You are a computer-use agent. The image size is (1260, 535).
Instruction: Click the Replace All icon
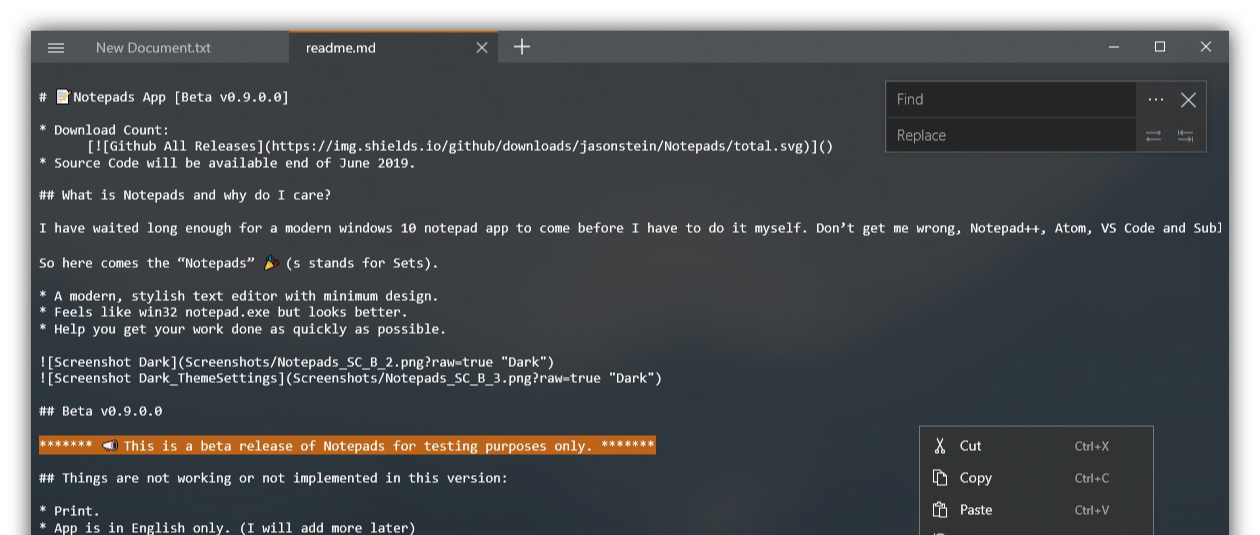click(1185, 136)
